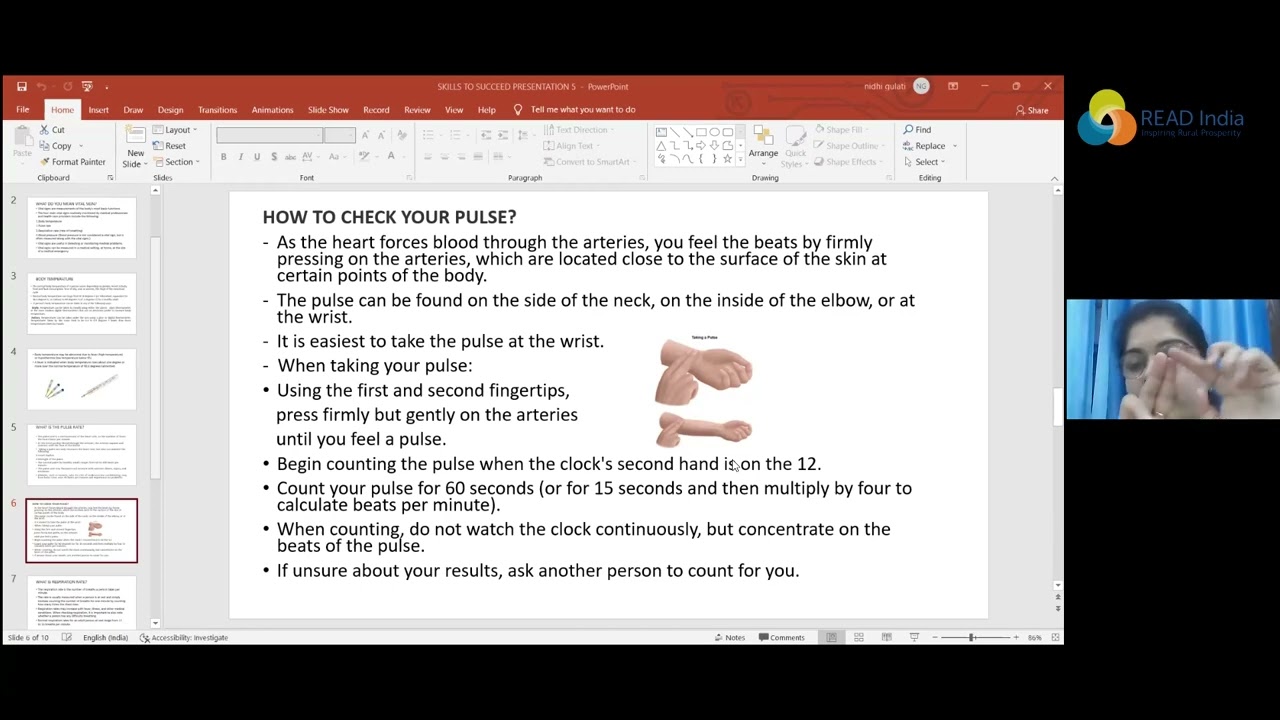This screenshot has width=1280, height=720.
Task: Toggle Normal view button in status bar
Action: tap(831, 637)
